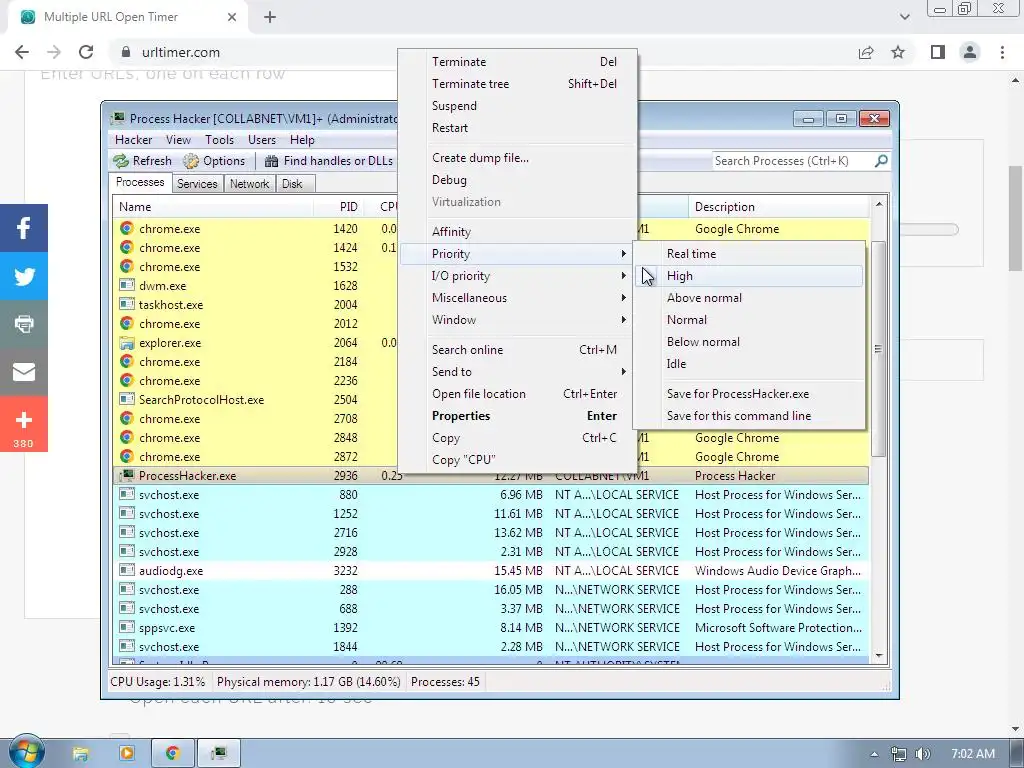Show hidden tray icons arrow
1024x768 pixels.
[874, 754]
